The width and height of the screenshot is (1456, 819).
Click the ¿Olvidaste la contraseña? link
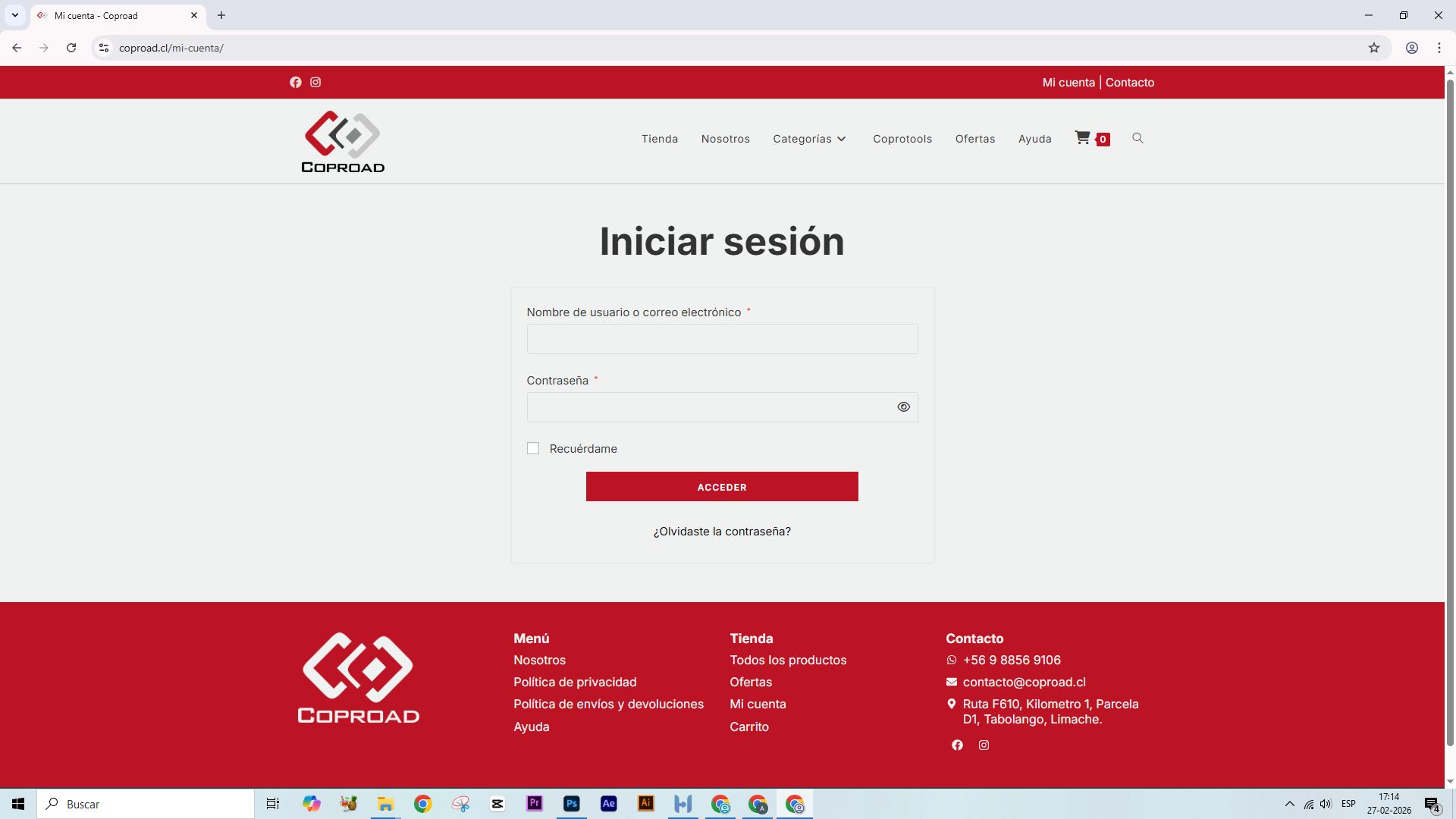[x=722, y=532]
